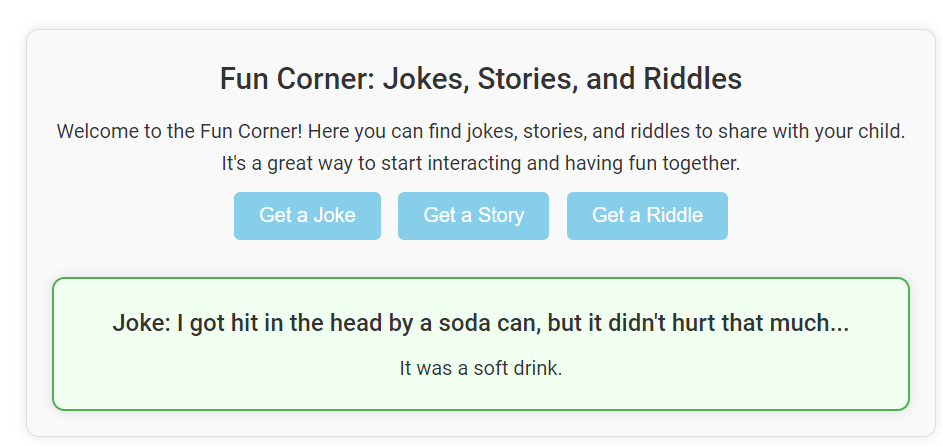Click the green joke box's left border
Image resolution: width=943 pixels, height=447 pixels.
[x=53, y=343]
